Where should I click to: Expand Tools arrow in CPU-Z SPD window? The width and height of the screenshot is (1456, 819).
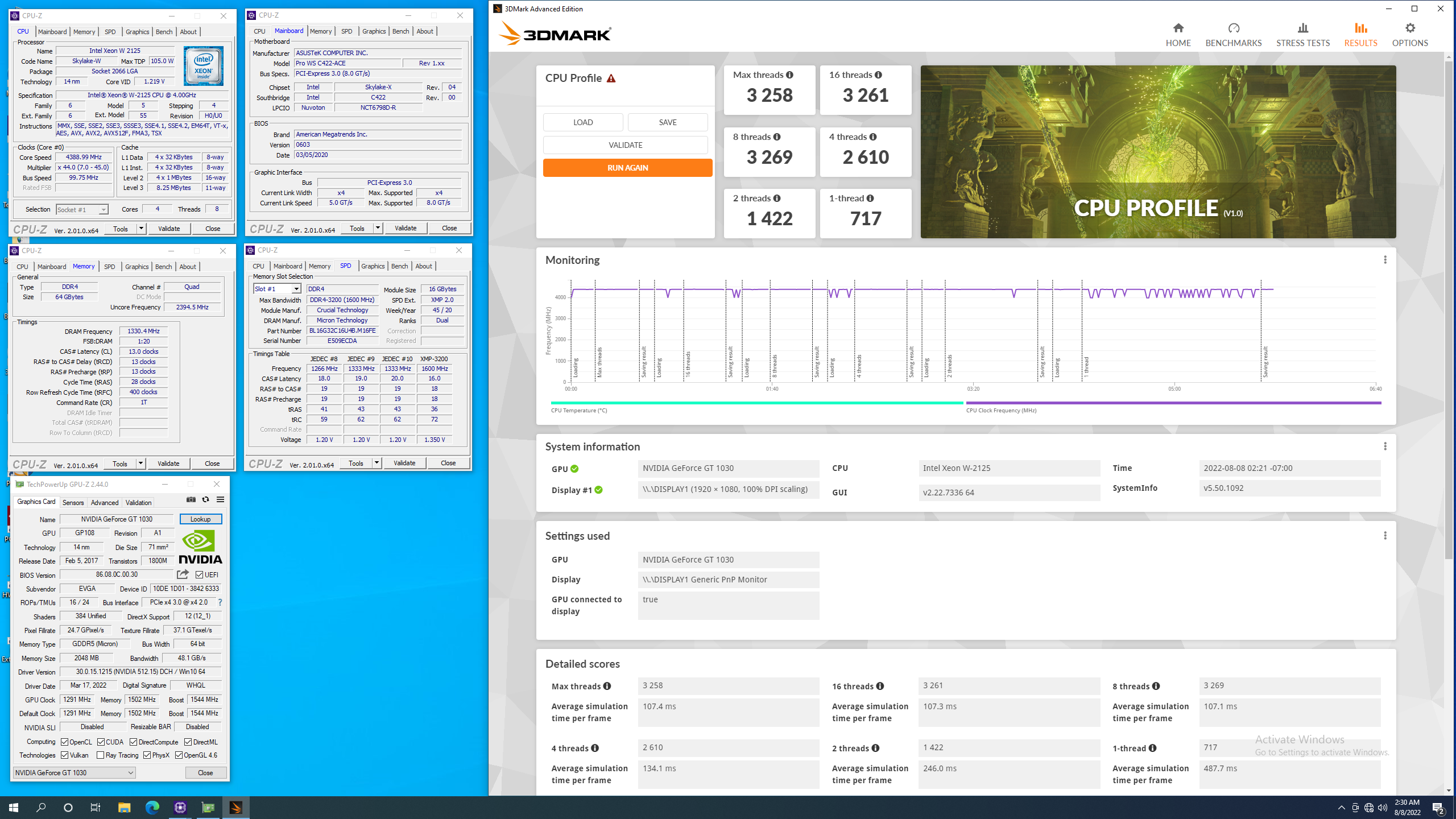(x=377, y=463)
